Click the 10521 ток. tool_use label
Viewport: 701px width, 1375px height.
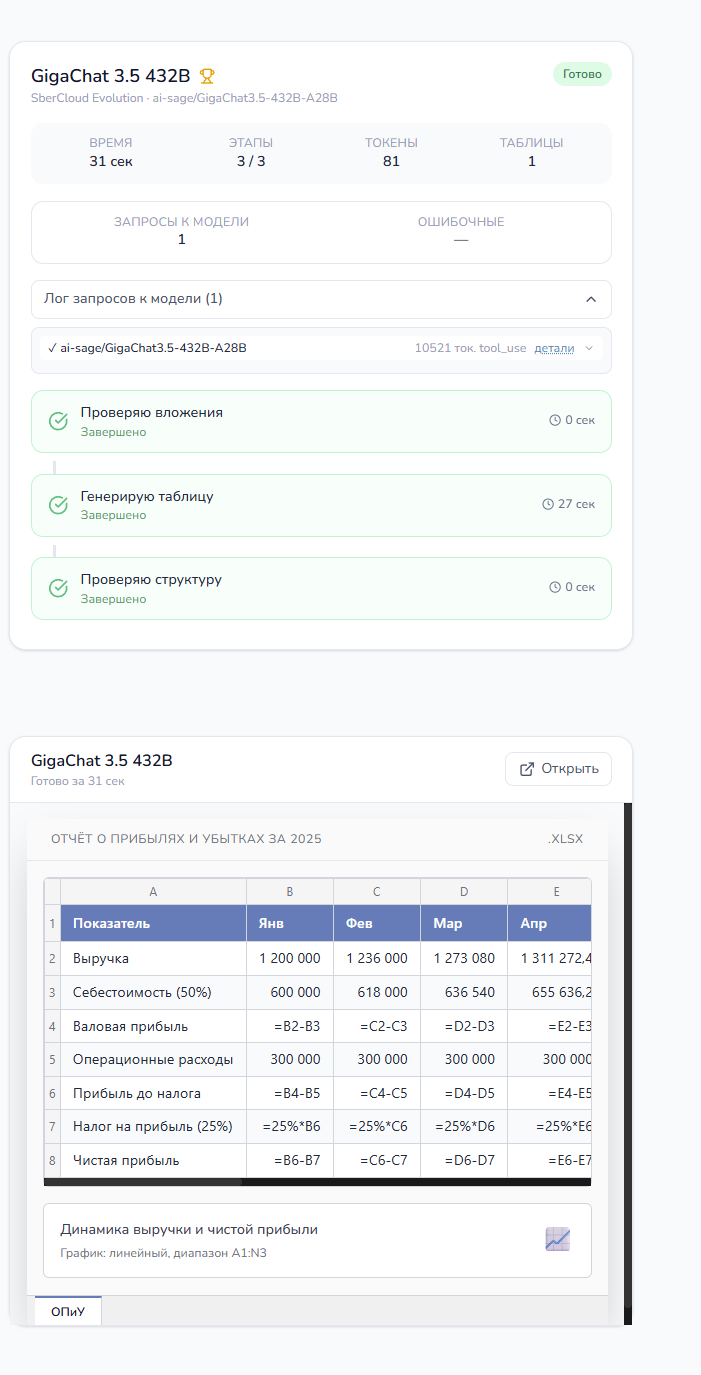coord(470,348)
